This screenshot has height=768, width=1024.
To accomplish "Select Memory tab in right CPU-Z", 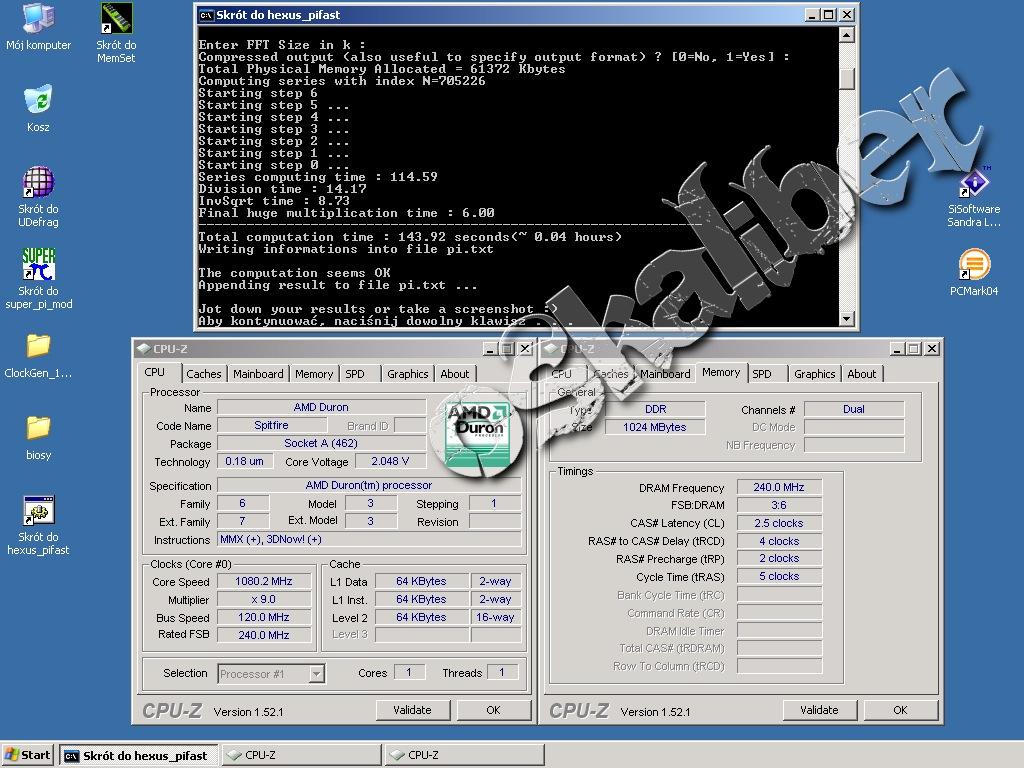I will (721, 372).
